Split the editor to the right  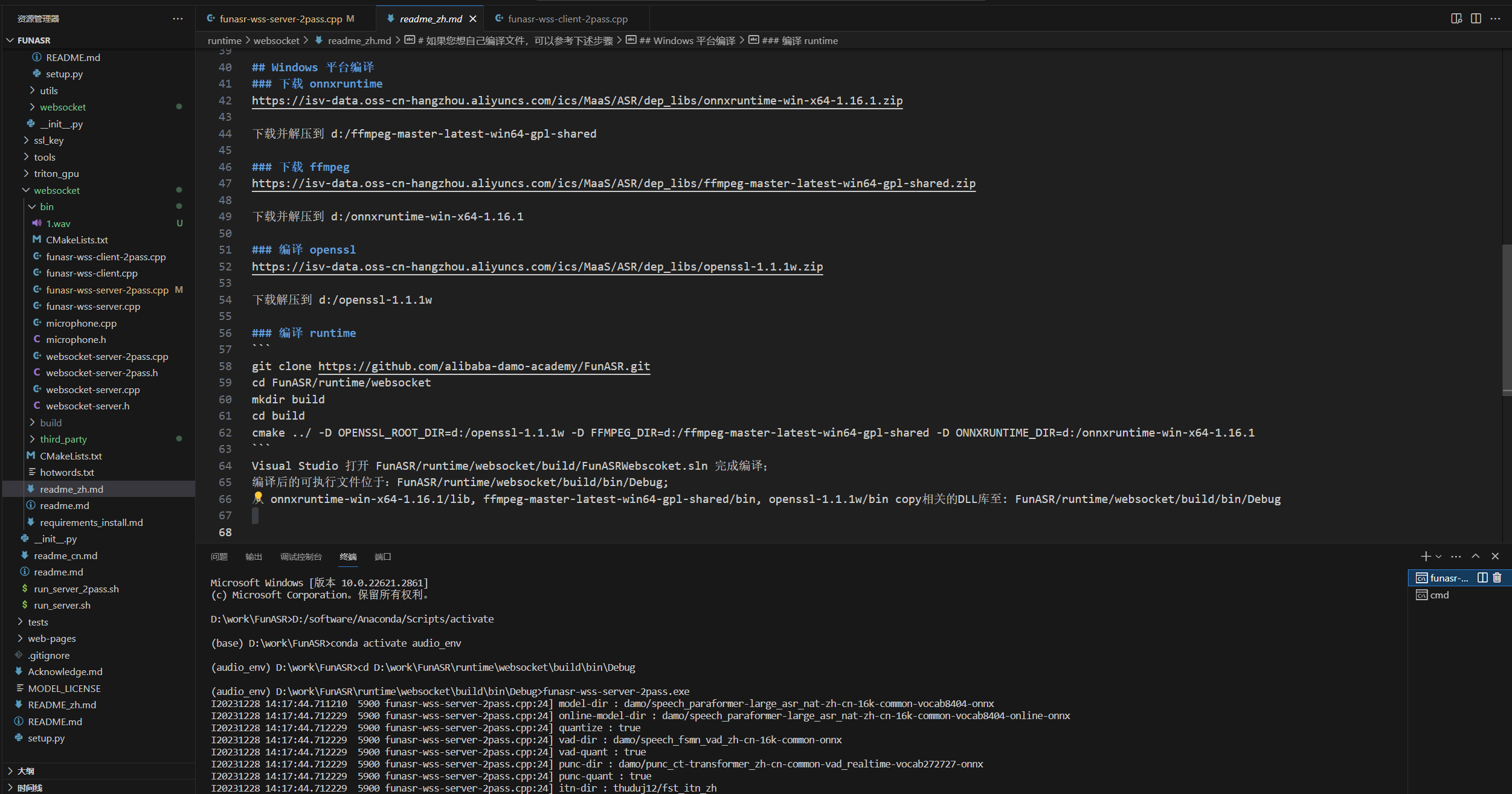pyautogui.click(x=1476, y=19)
